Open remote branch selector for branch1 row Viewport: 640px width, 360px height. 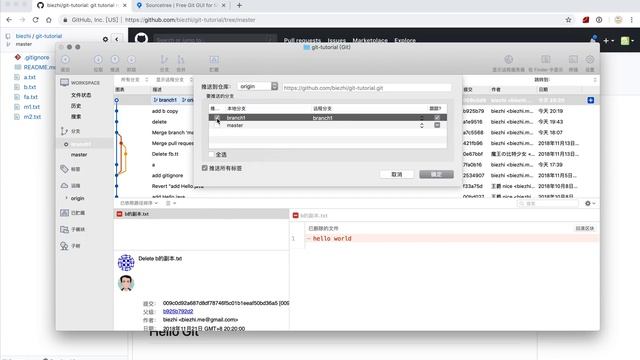[422, 118]
